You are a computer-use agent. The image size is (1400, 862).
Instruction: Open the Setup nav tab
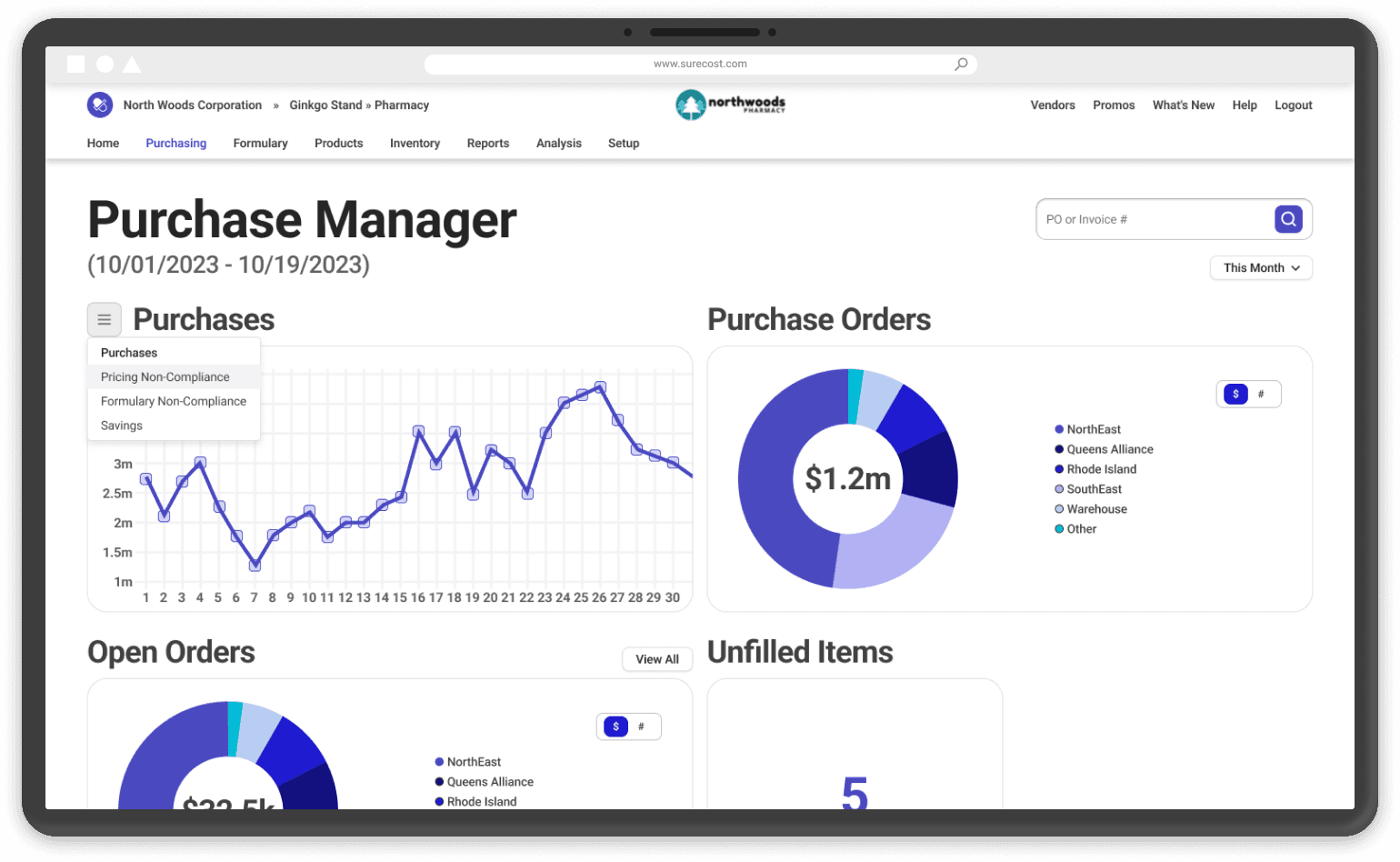pos(624,143)
